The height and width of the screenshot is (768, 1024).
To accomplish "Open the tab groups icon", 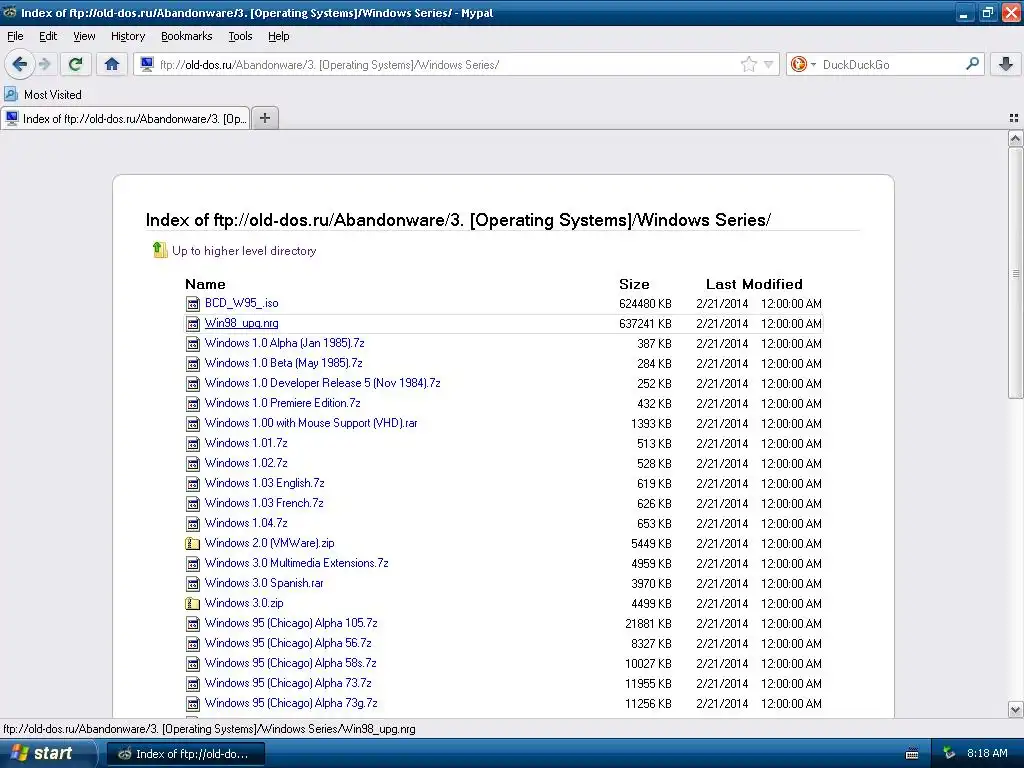I will point(1014,118).
